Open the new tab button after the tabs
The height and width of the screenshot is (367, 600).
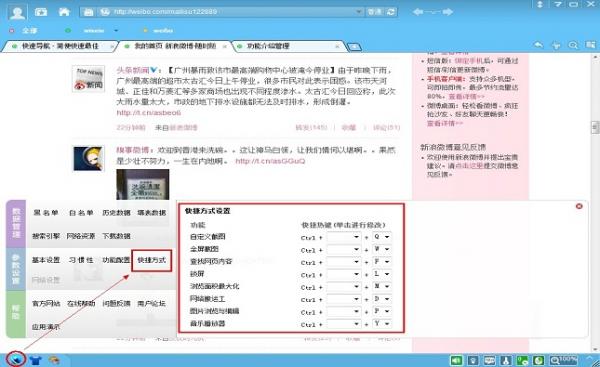(x=354, y=47)
